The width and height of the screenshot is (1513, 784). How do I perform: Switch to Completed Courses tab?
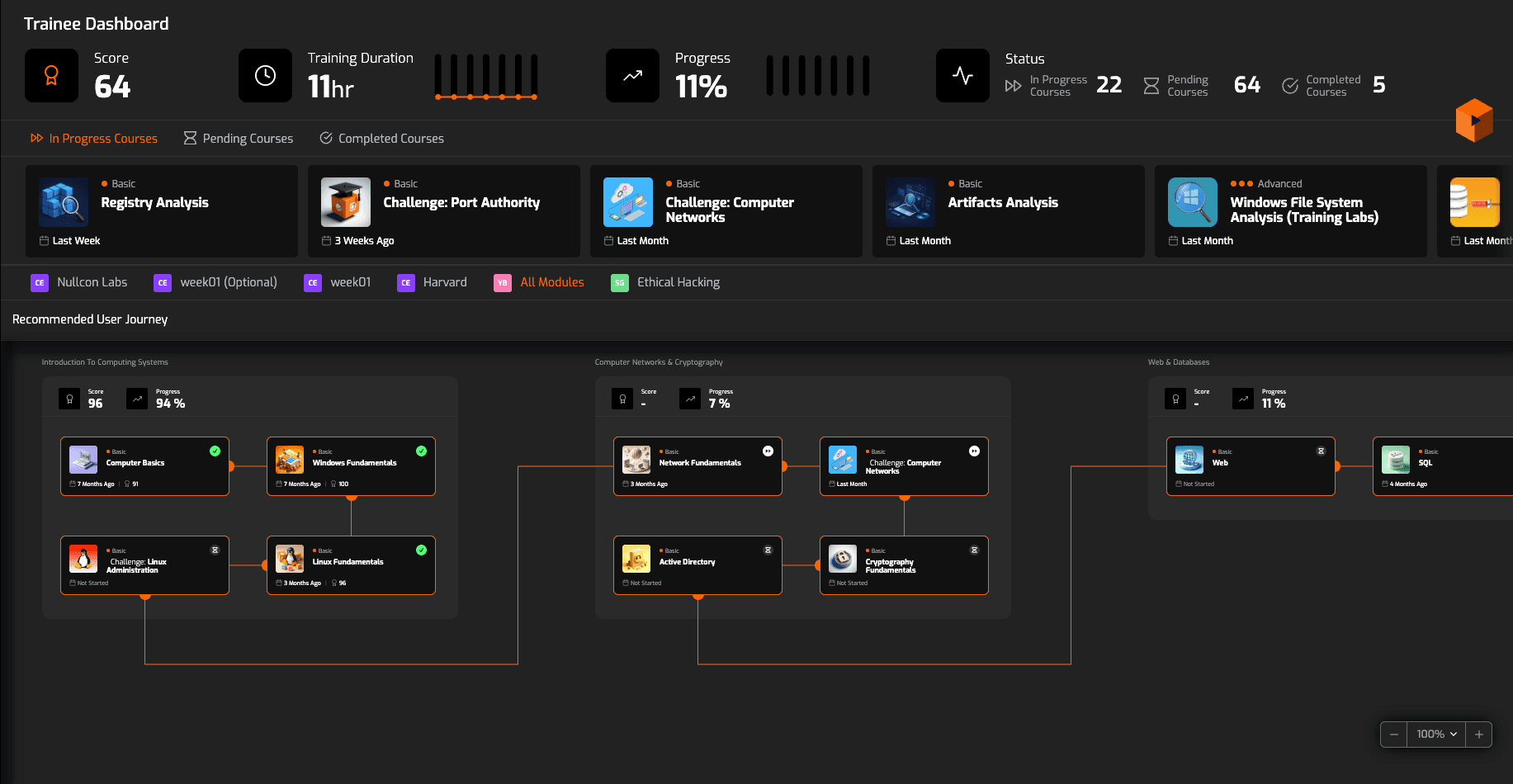click(x=382, y=139)
